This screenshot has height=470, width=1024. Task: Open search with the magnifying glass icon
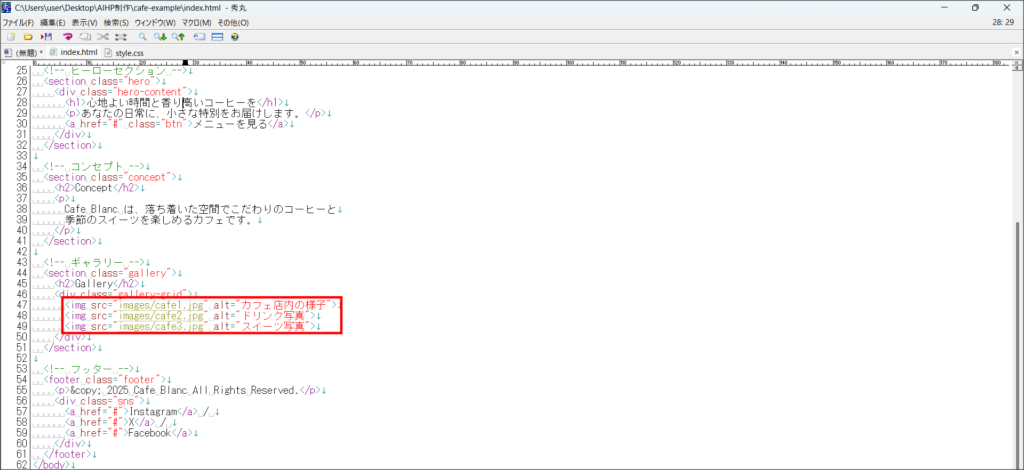(143, 36)
